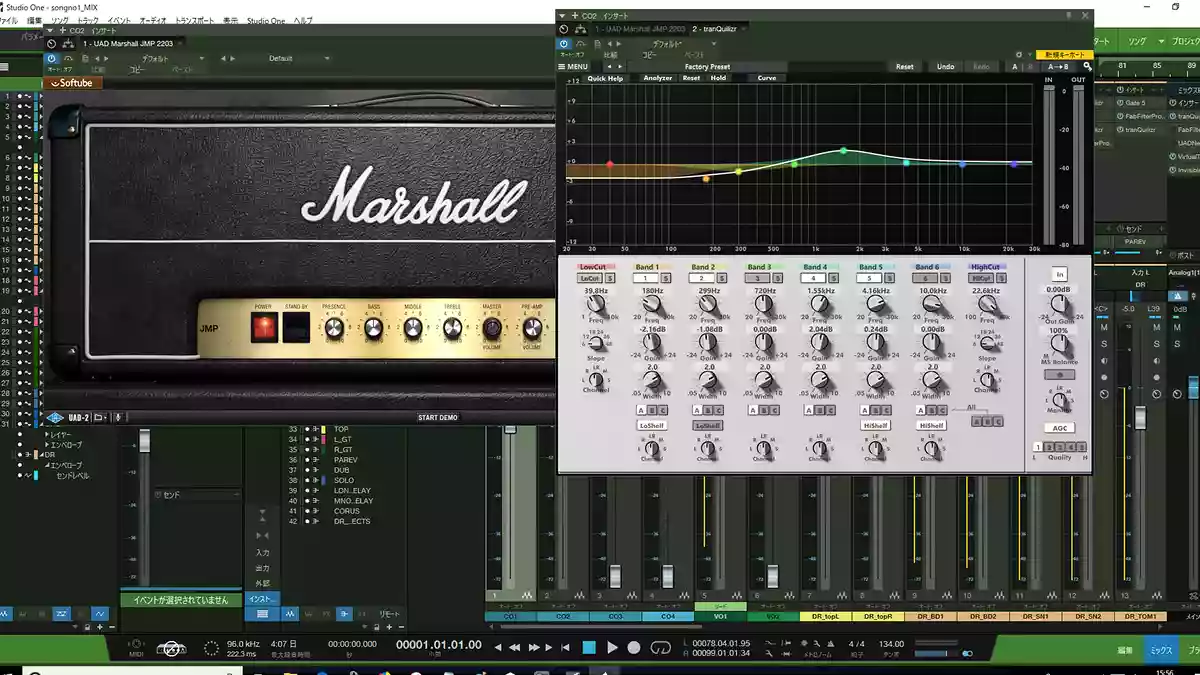Click the Quick Help button
Viewport: 1200px width, 675px height.
point(605,78)
